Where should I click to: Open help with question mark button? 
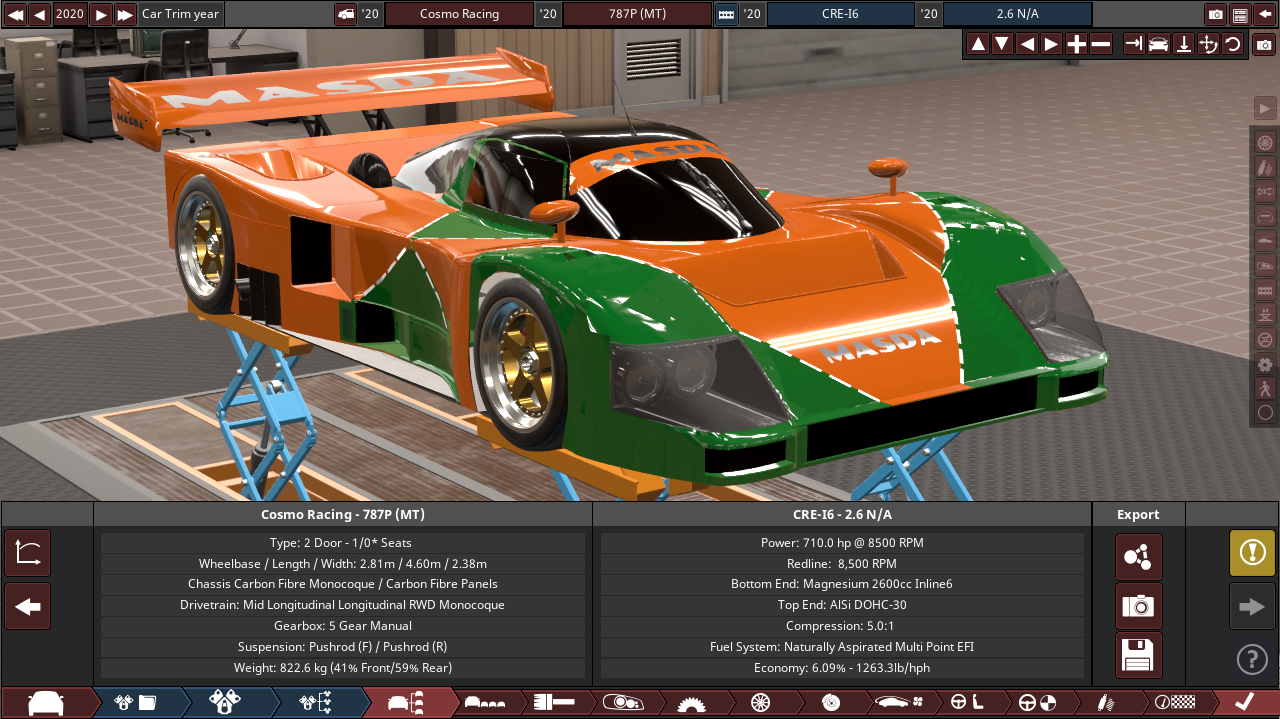[x=1253, y=659]
